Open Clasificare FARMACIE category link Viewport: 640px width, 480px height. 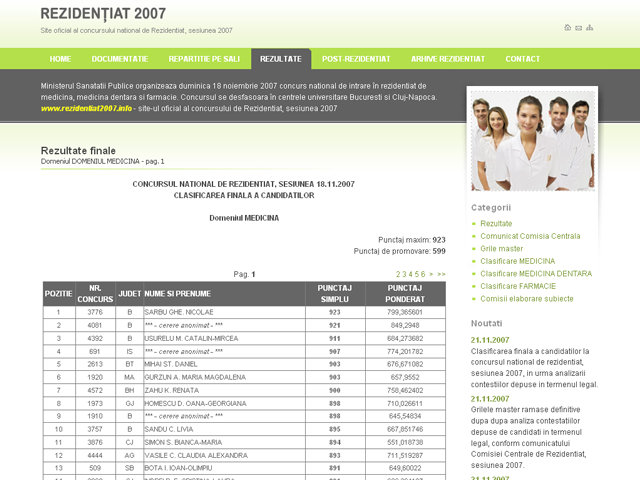[x=517, y=286]
